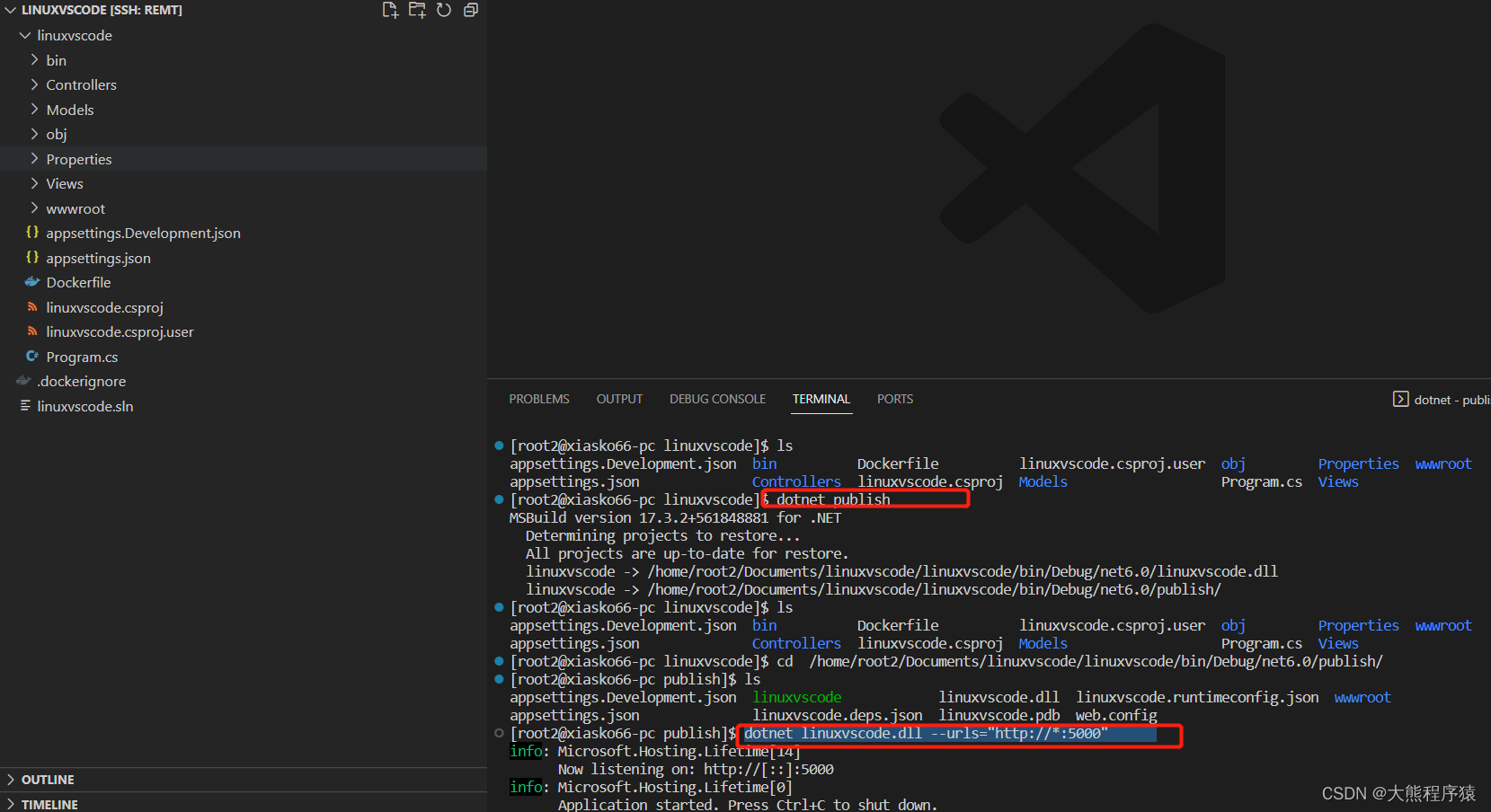This screenshot has width=1491, height=812.
Task: Select the TERMINAL tab
Action: pyautogui.click(x=821, y=399)
